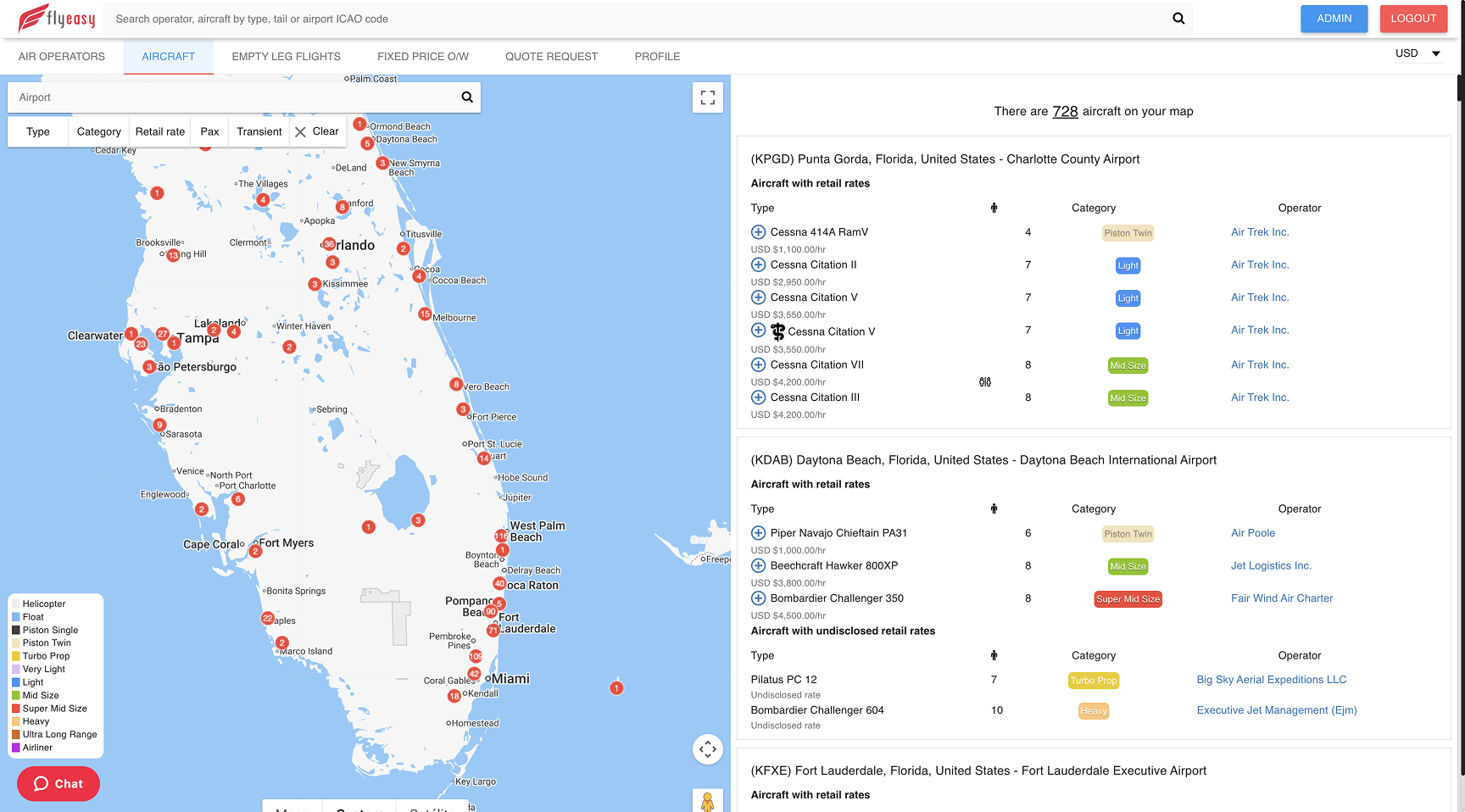Click the KDAB Daytona Beach airport heading
The height and width of the screenshot is (812, 1465).
coord(983,460)
